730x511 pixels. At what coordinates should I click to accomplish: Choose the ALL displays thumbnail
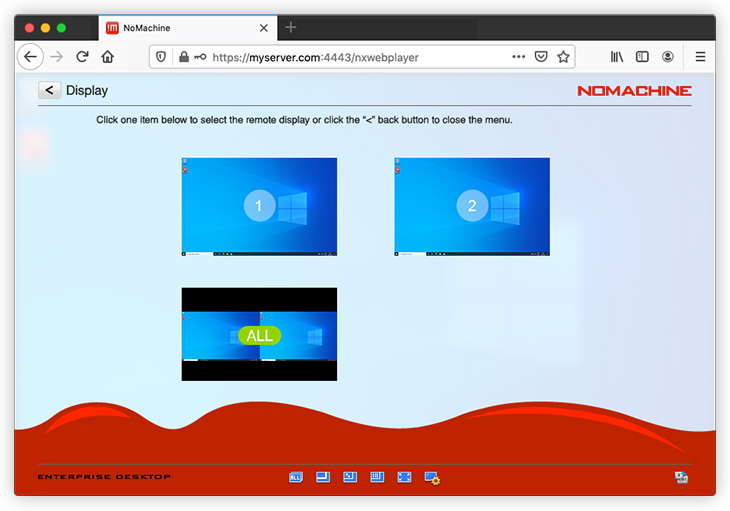[x=259, y=334]
